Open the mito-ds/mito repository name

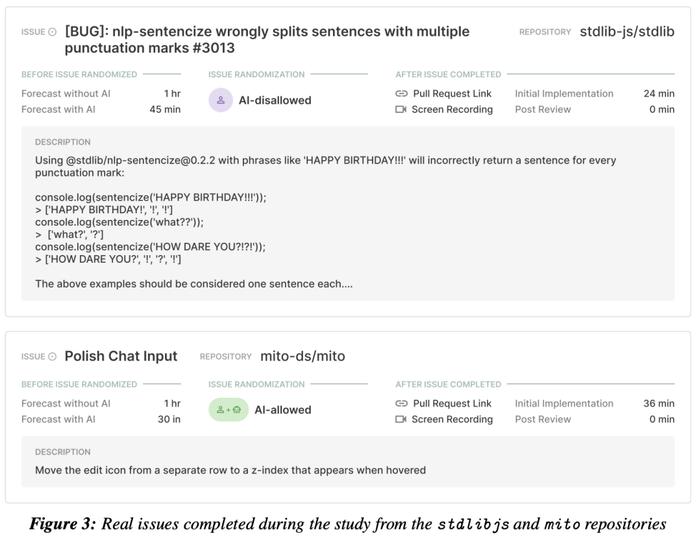point(302,356)
